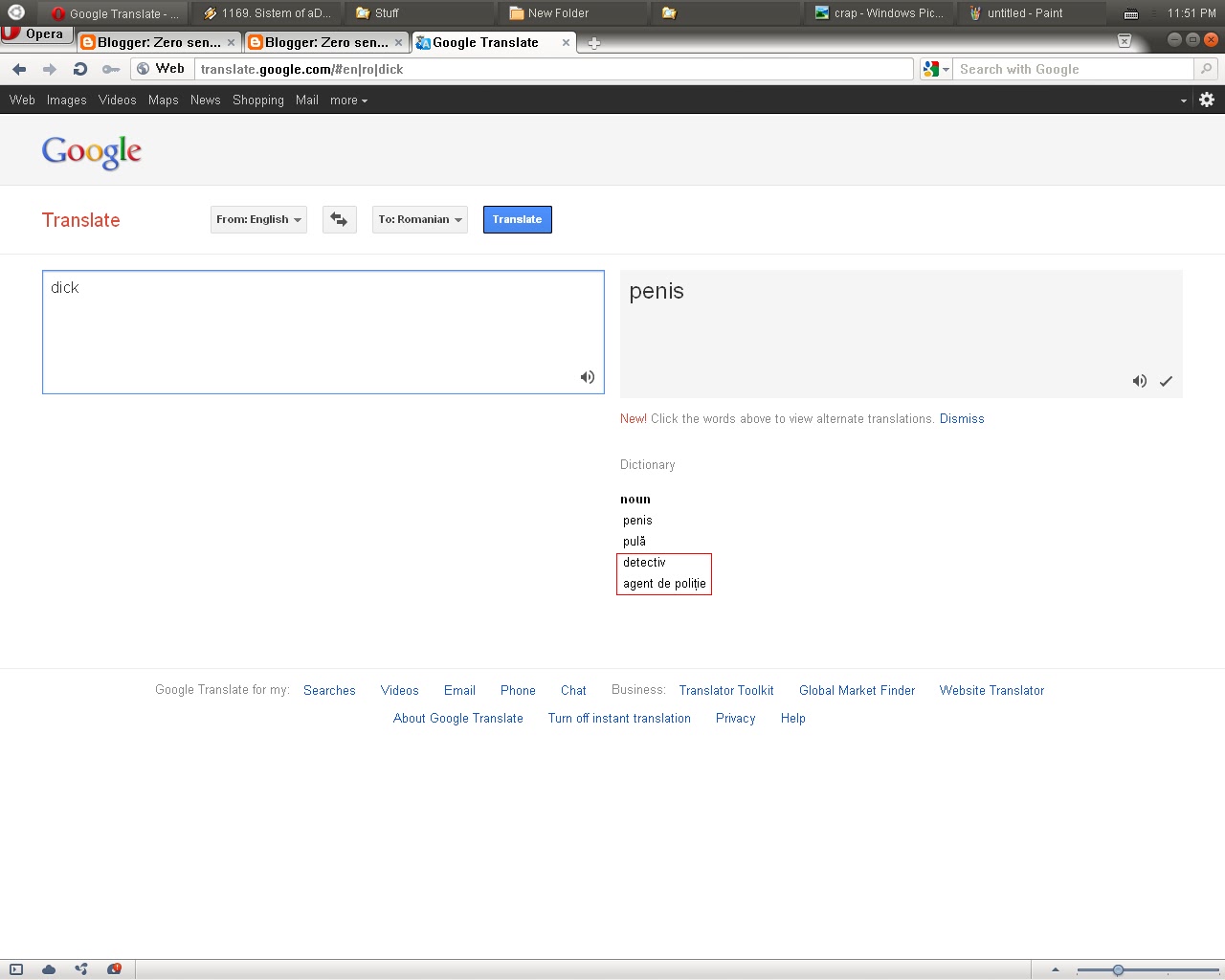The image size is (1225, 980).
Task: Open the closed tabs trash icon
Action: pos(1125,40)
